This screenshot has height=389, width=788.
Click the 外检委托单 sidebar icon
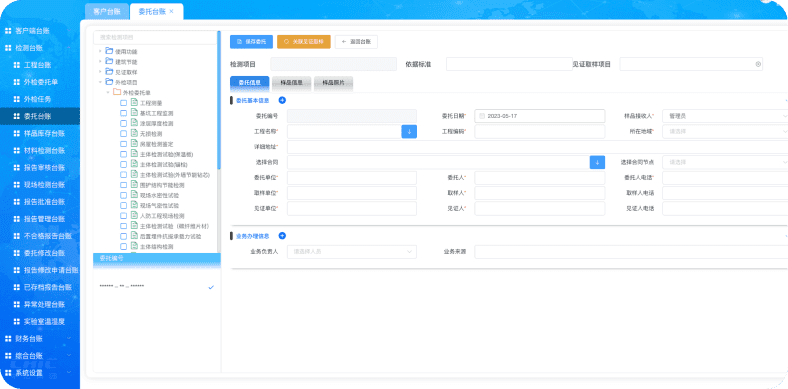[16, 82]
